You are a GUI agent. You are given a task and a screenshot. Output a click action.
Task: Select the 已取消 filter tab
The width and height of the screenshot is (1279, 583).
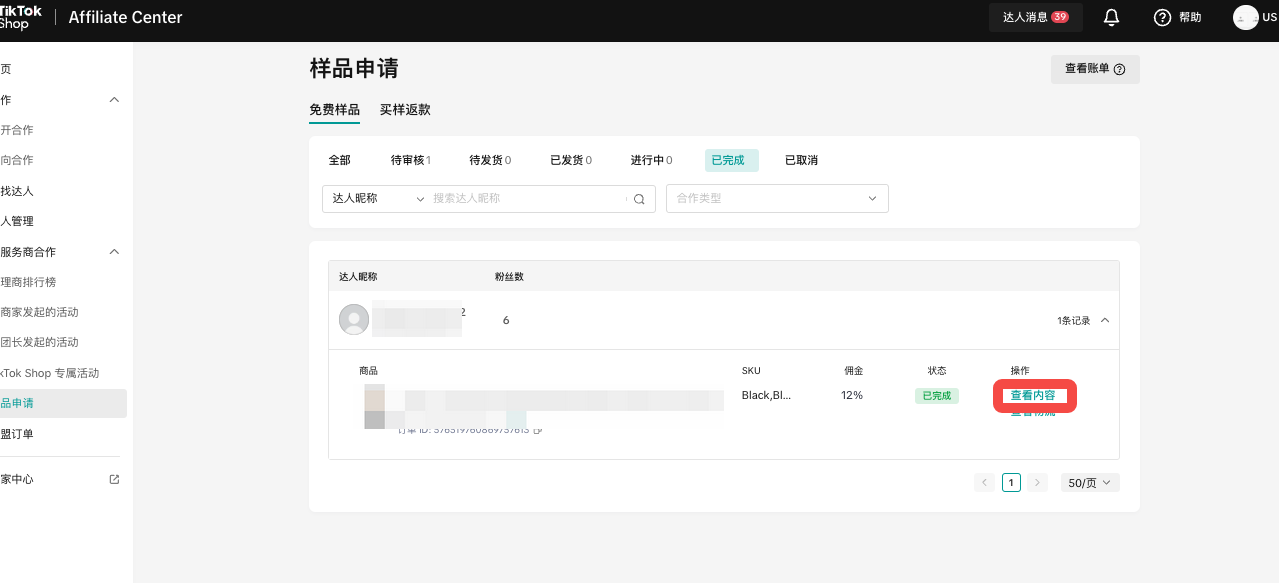tap(801, 160)
